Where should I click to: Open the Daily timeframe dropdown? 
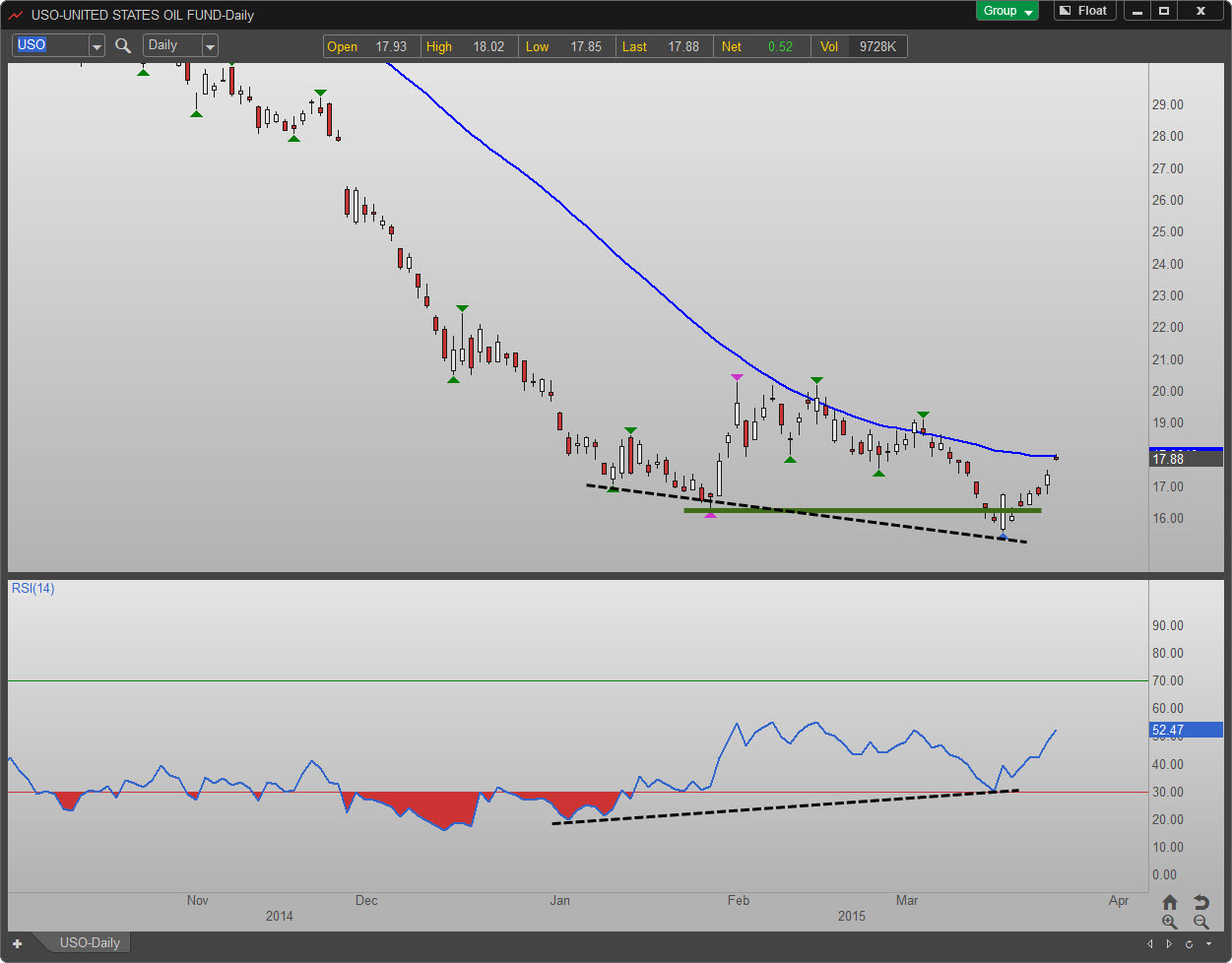(x=209, y=46)
